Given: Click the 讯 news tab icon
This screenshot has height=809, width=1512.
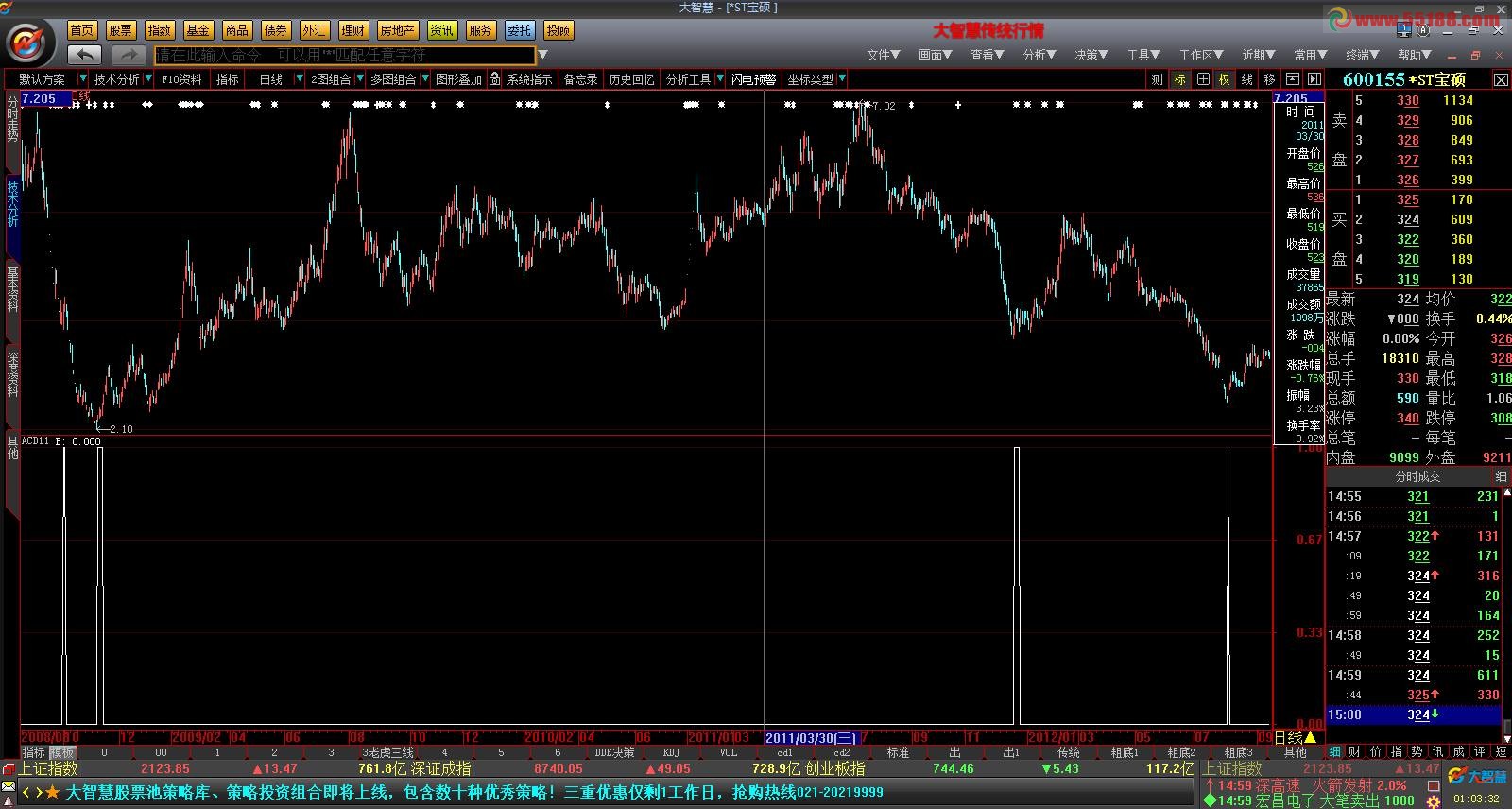Looking at the screenshot, I should click(1437, 752).
